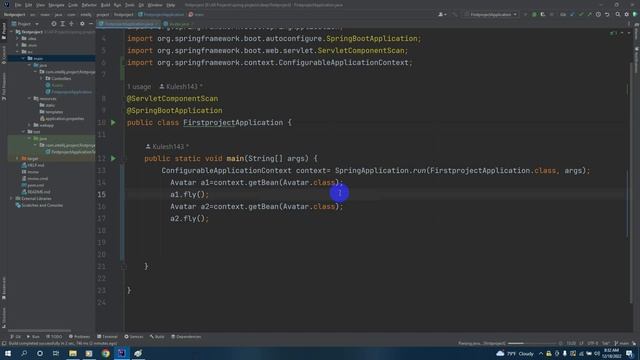The width and height of the screenshot is (640, 360).
Task: Open the Refactor menu
Action: [89, 5]
